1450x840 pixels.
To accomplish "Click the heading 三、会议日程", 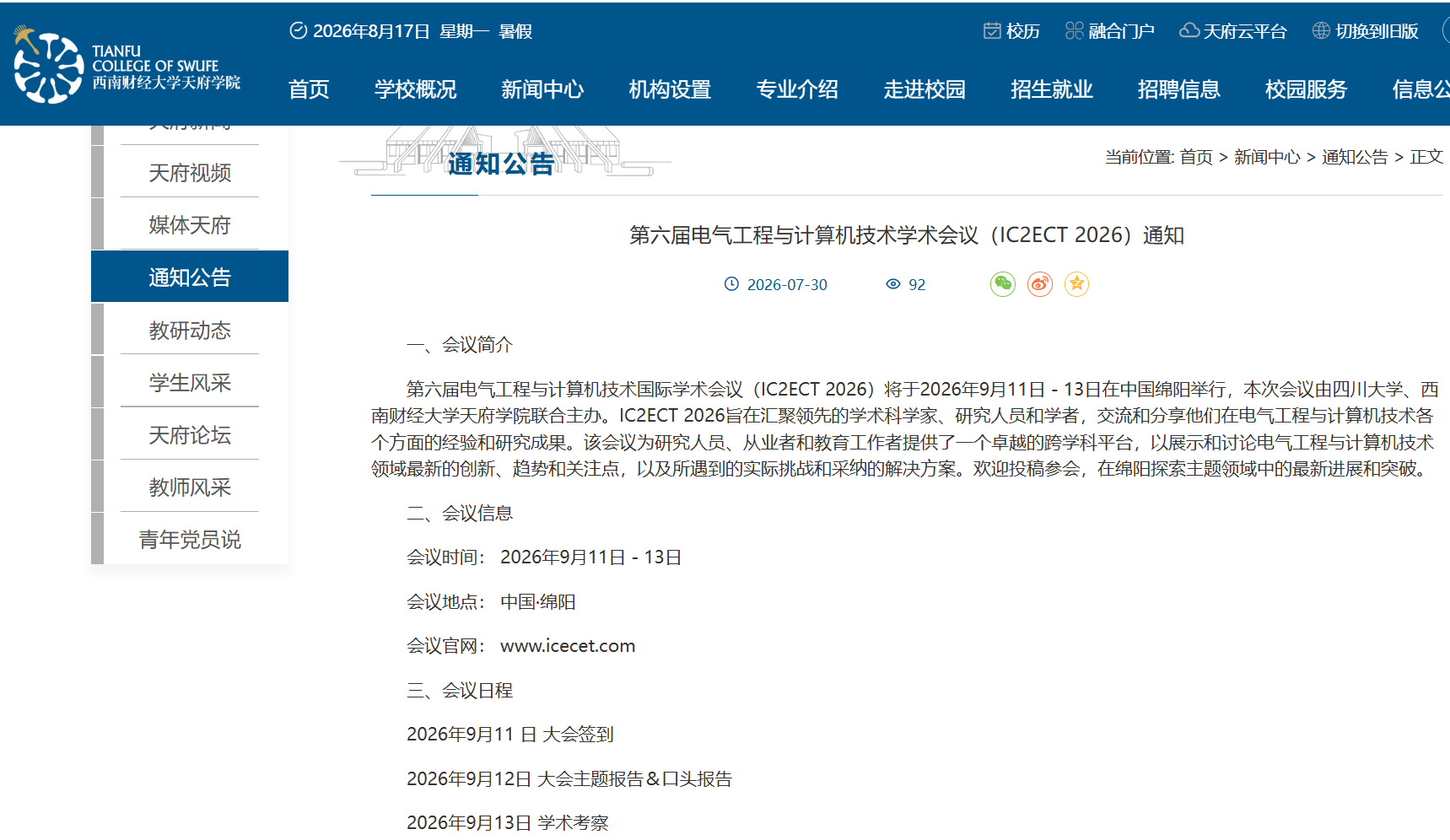I will point(460,691).
